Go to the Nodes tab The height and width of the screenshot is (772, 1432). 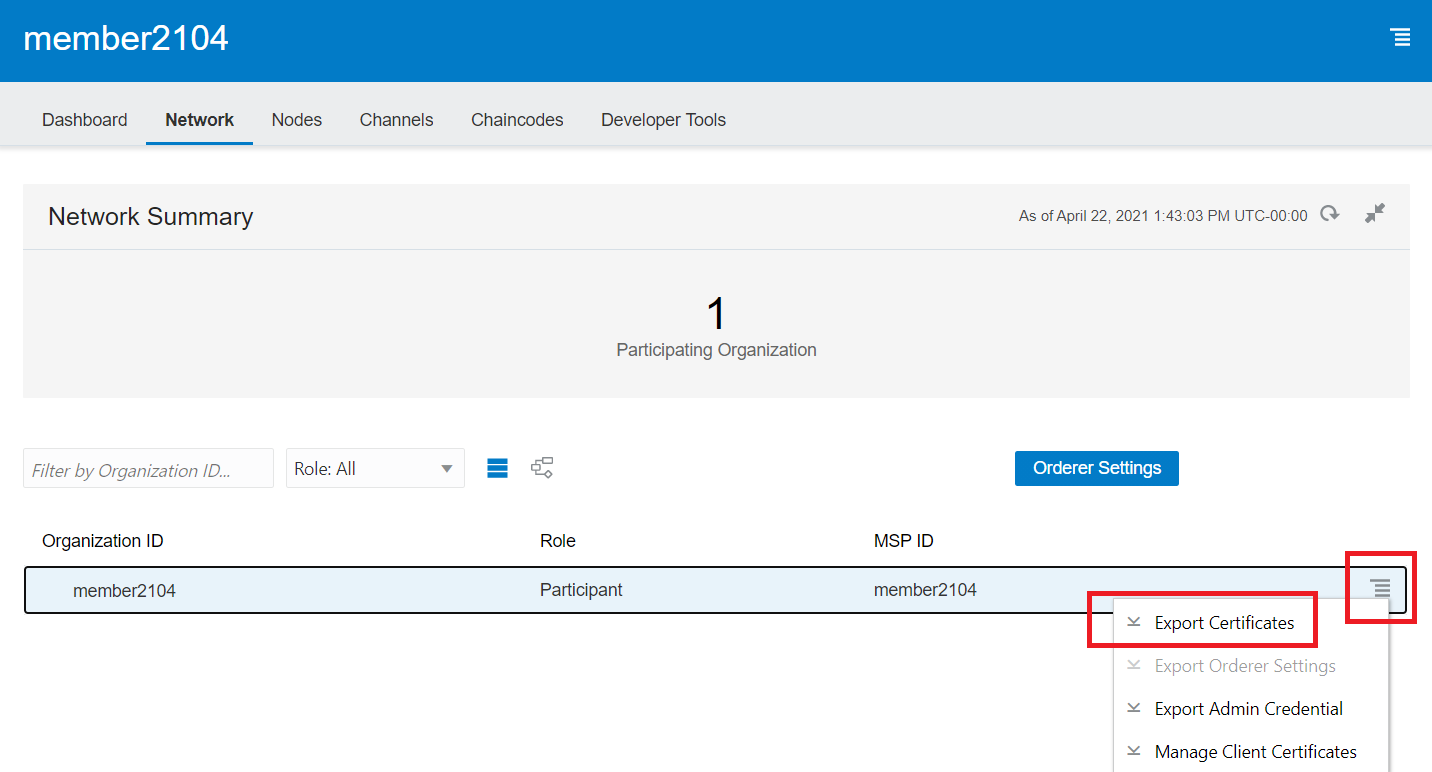[x=297, y=120]
